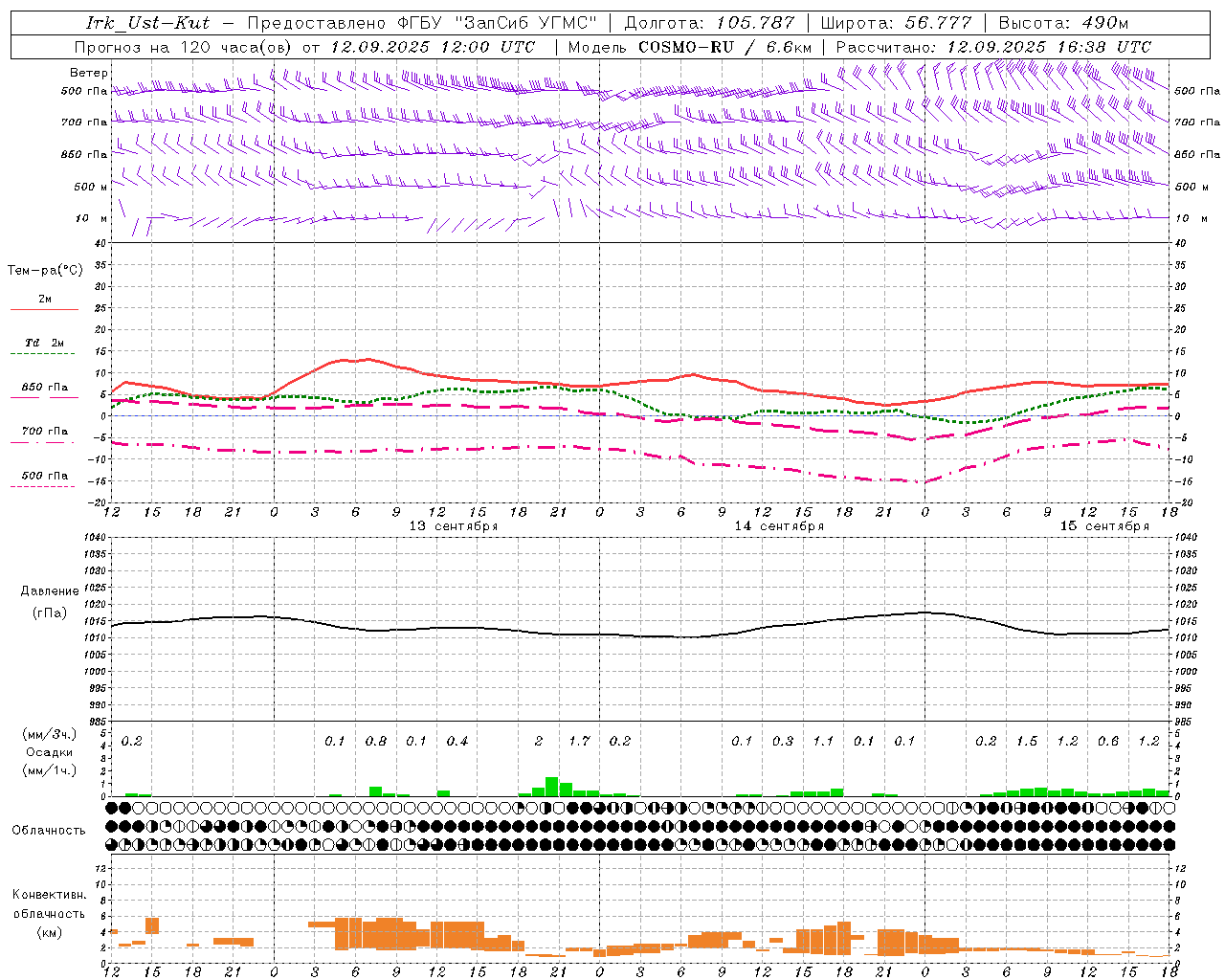The image size is (1225, 980).
Task: Select the Облачность cloud cover label
Action: click(49, 831)
